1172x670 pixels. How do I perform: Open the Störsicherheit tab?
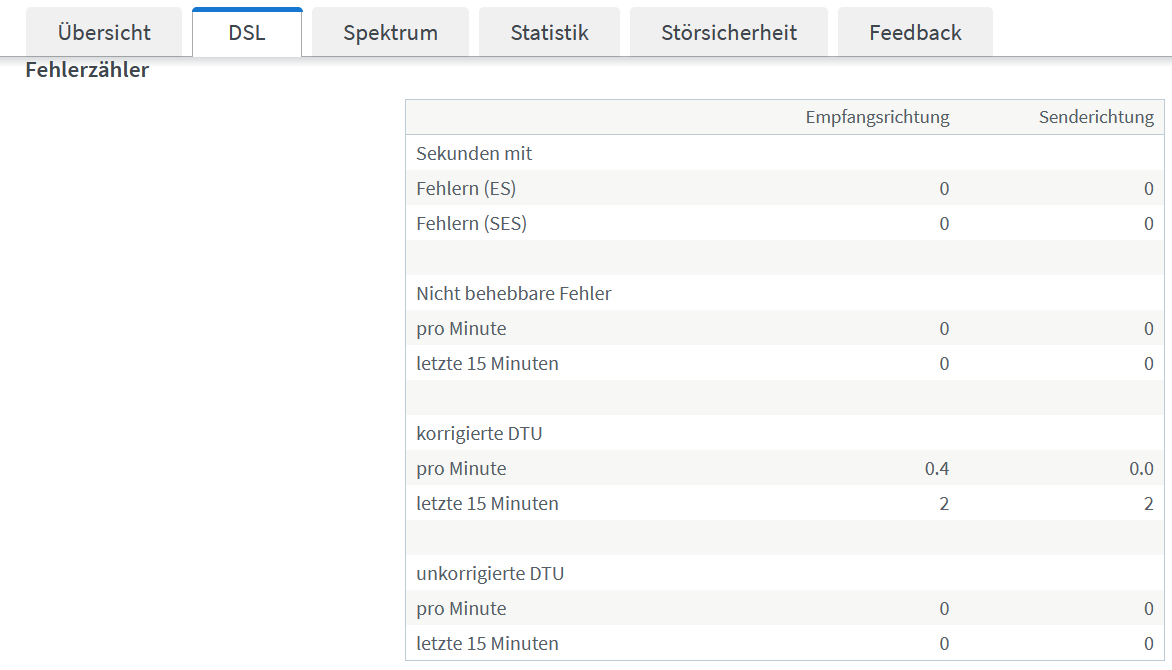click(x=729, y=32)
